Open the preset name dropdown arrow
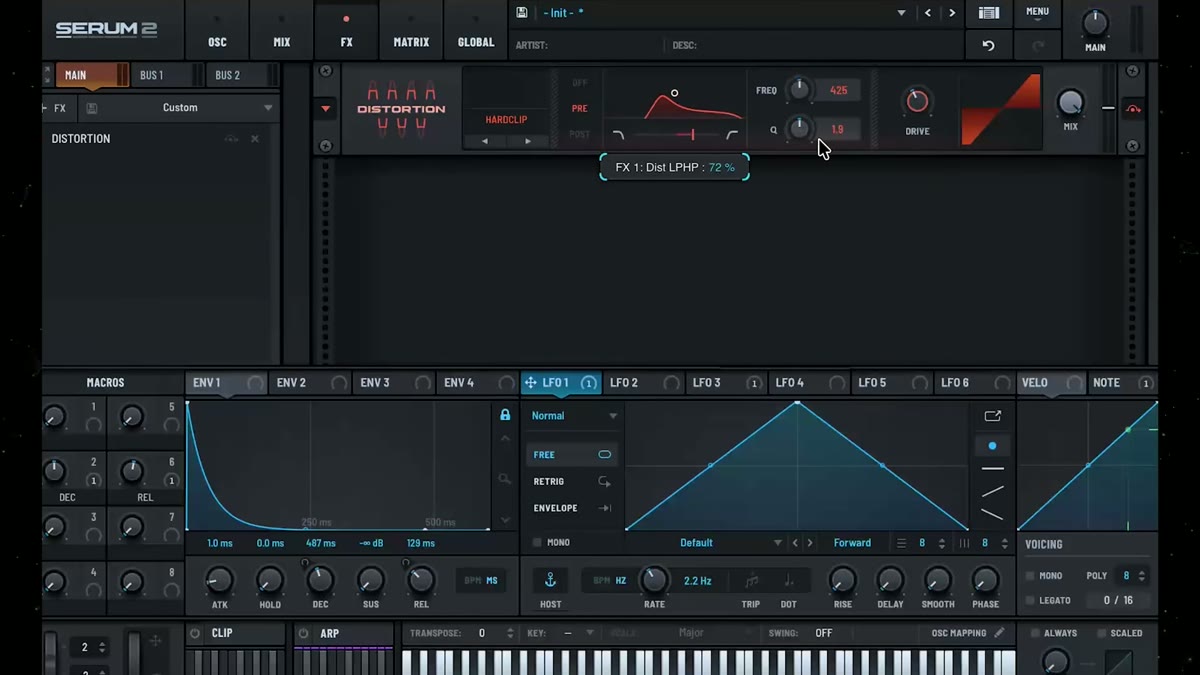 coord(901,13)
